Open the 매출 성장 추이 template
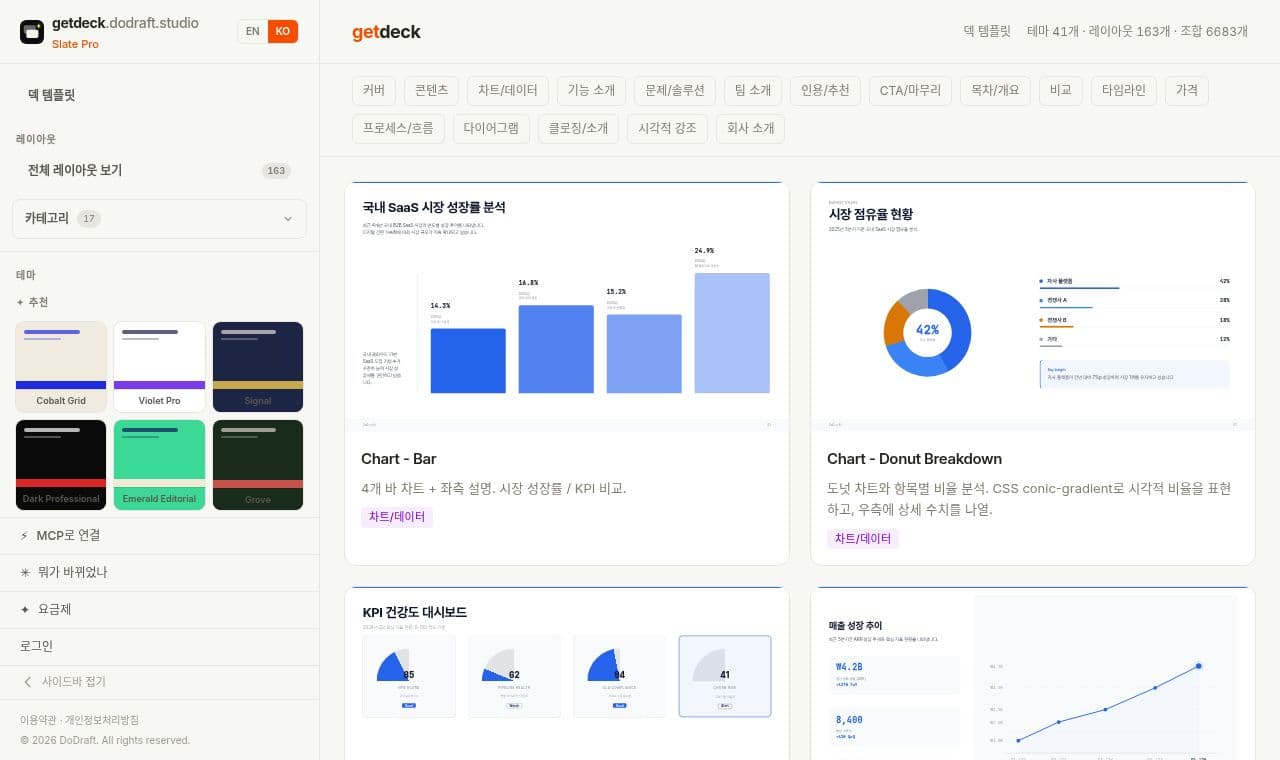The height and width of the screenshot is (760, 1280). pyautogui.click(x=1033, y=673)
